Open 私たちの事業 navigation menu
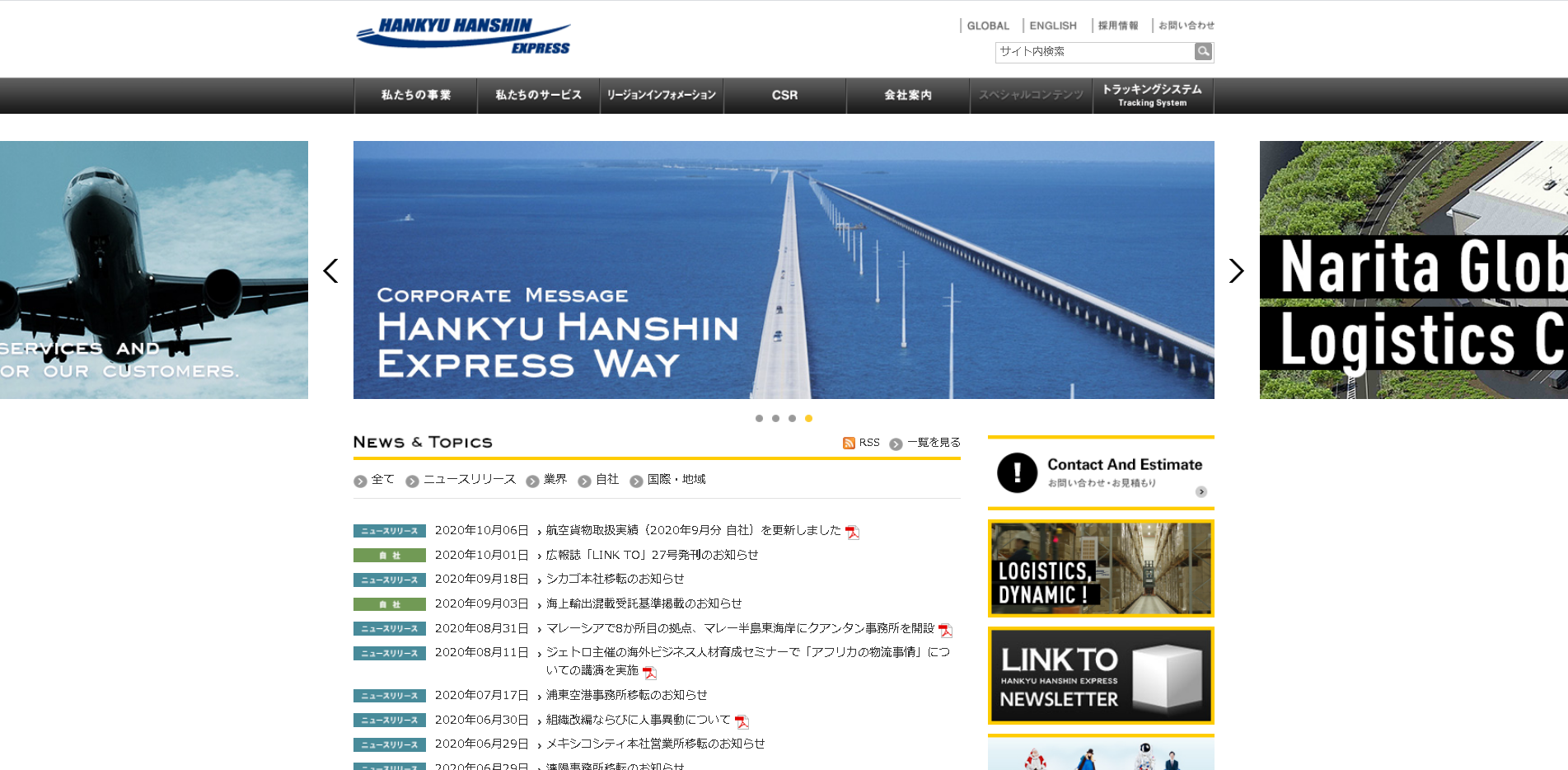This screenshot has height=770, width=1568. point(415,96)
